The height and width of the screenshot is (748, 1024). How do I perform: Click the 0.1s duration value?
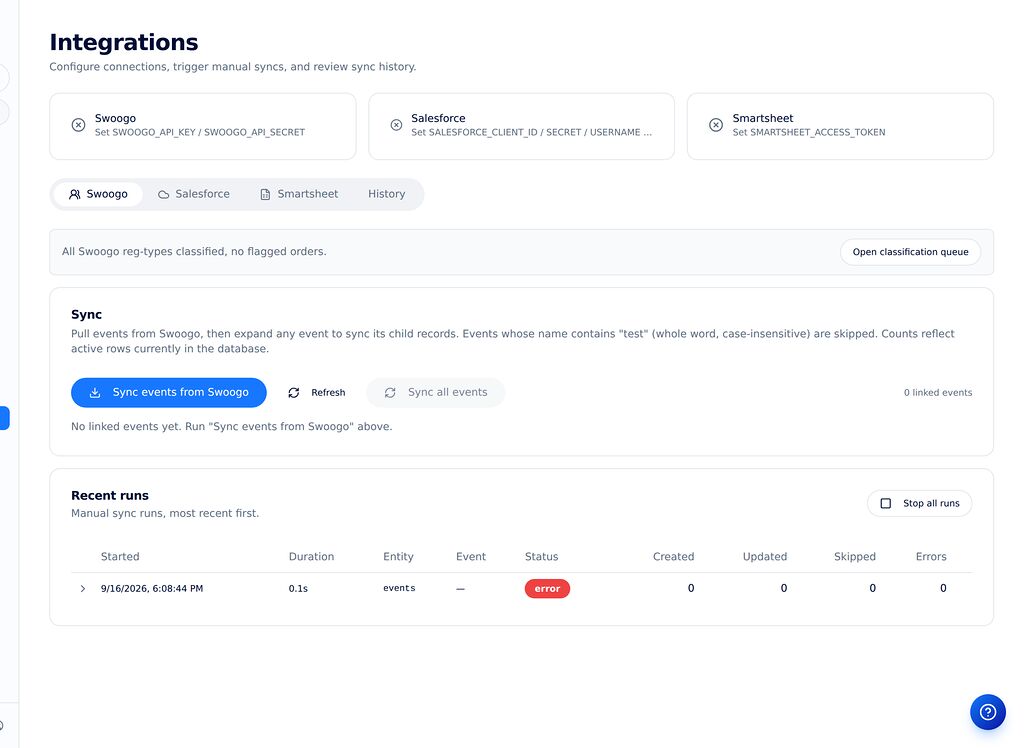click(298, 589)
